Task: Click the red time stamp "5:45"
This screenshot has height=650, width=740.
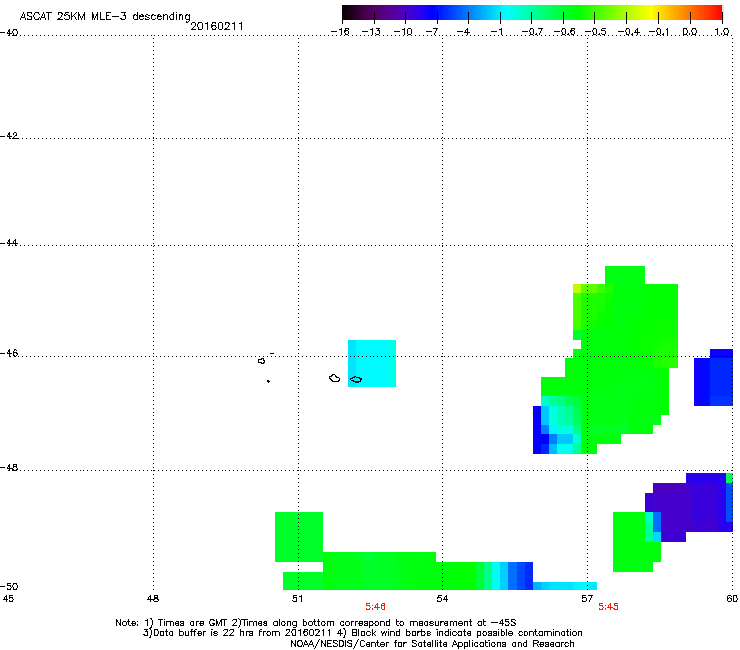Action: [608, 607]
